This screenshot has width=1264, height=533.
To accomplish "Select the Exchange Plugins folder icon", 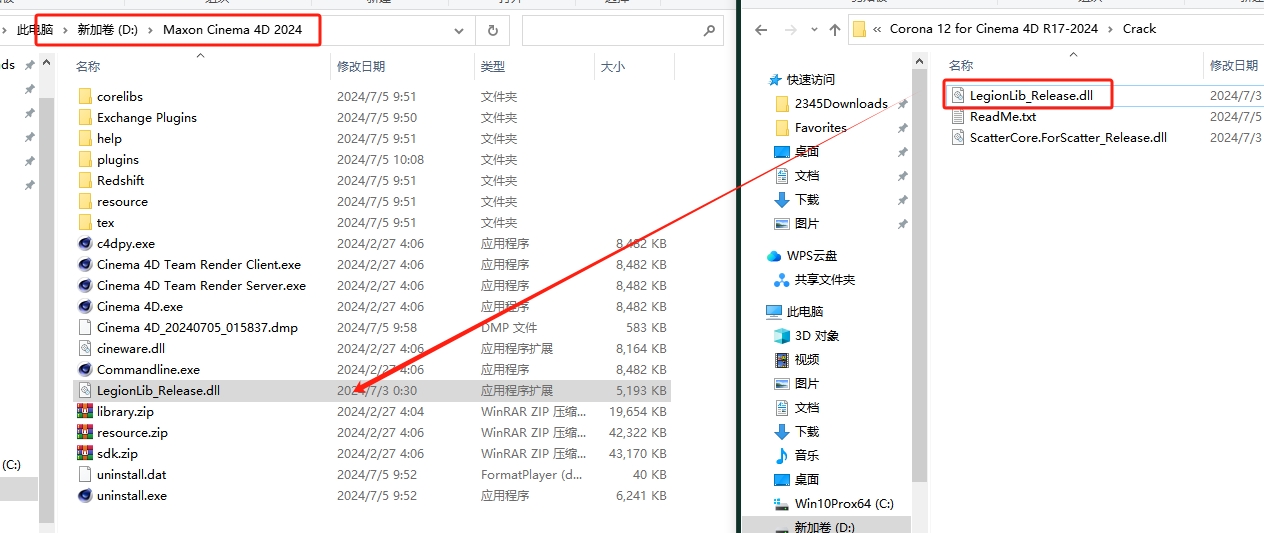I will pos(85,117).
